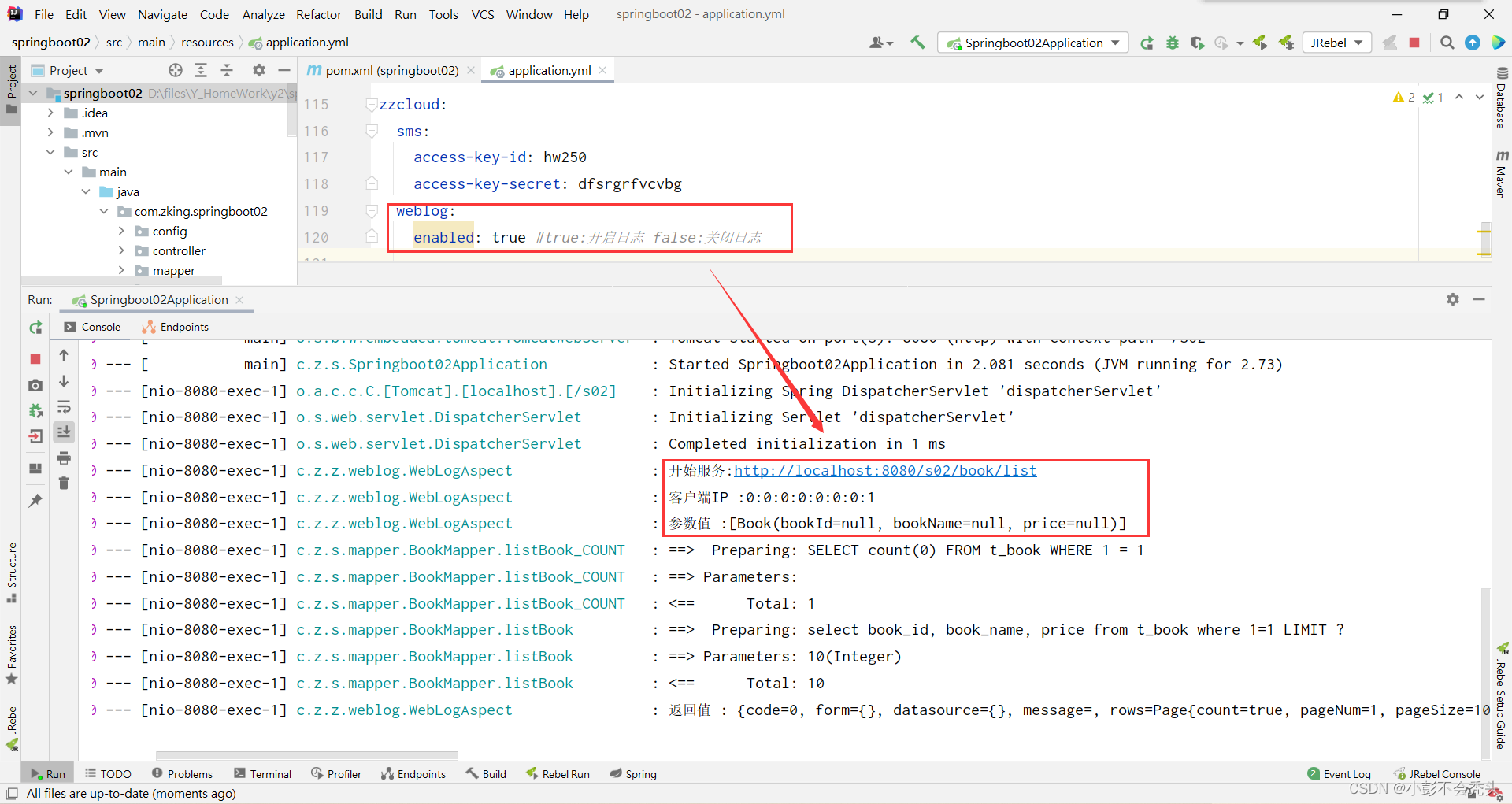The image size is (1512, 804).
Task: Switch to the pom.xml (springboot02) editor tab
Action: (x=391, y=70)
